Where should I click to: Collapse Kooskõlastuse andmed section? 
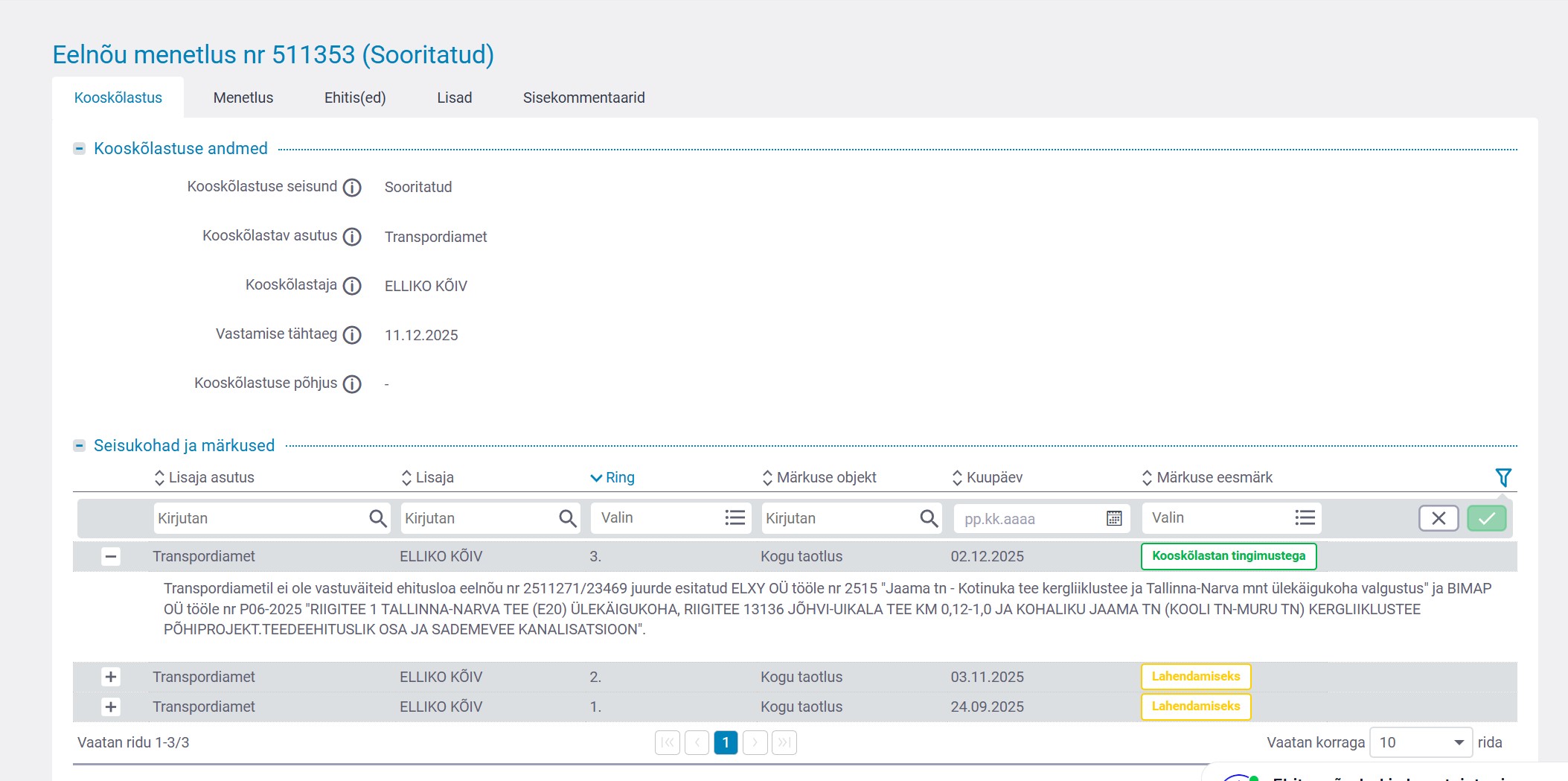80,149
